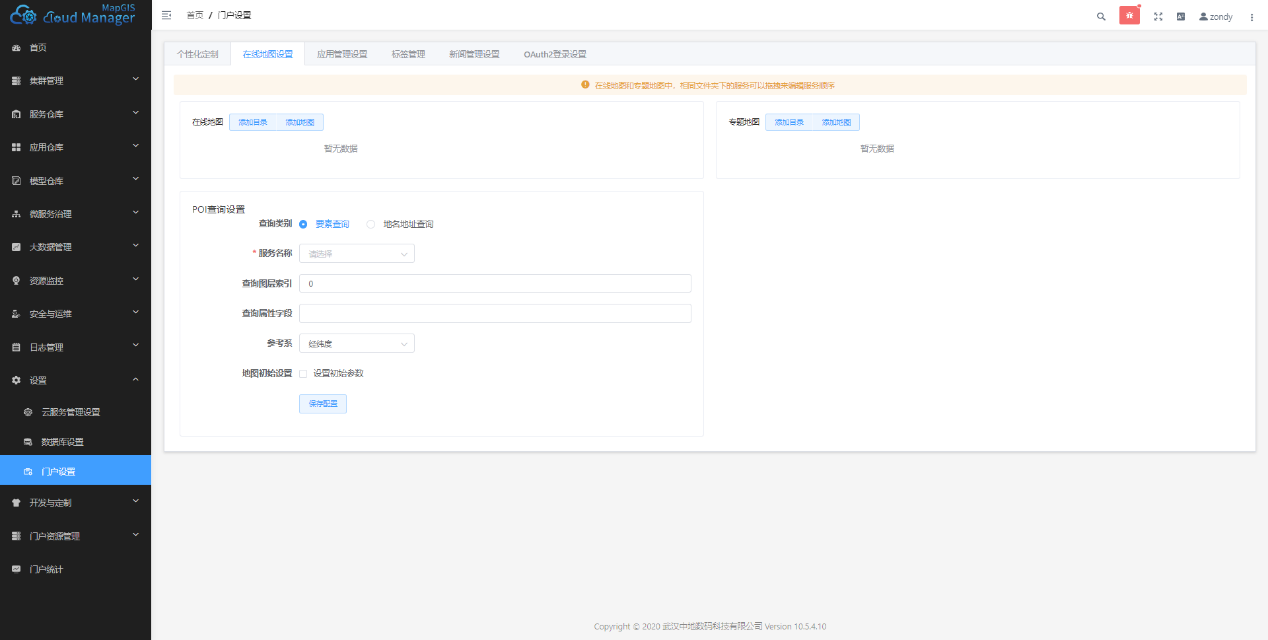Switch to the 应用管理设置 tab
This screenshot has height=640, width=1268.
(x=342, y=54)
